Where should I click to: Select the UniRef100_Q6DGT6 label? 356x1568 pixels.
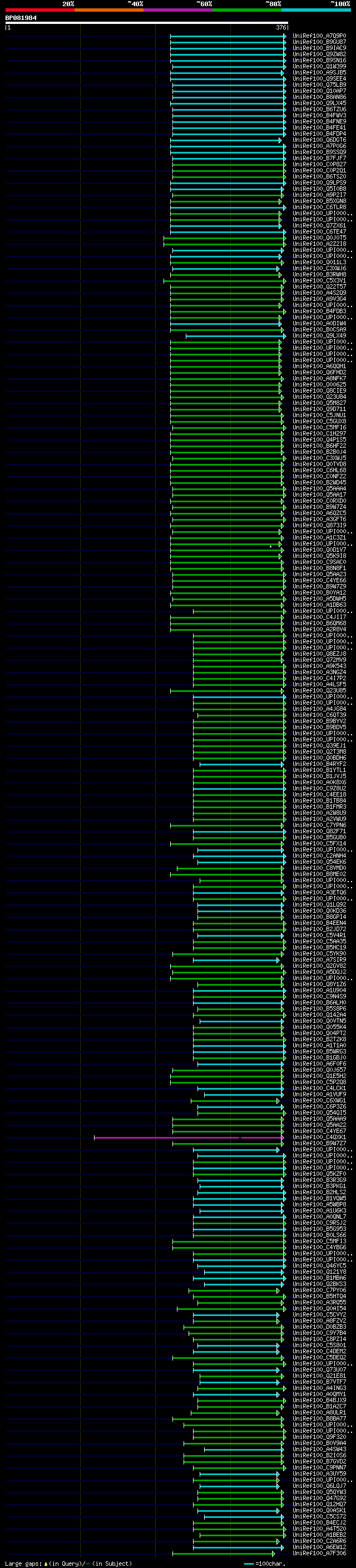click(x=319, y=140)
